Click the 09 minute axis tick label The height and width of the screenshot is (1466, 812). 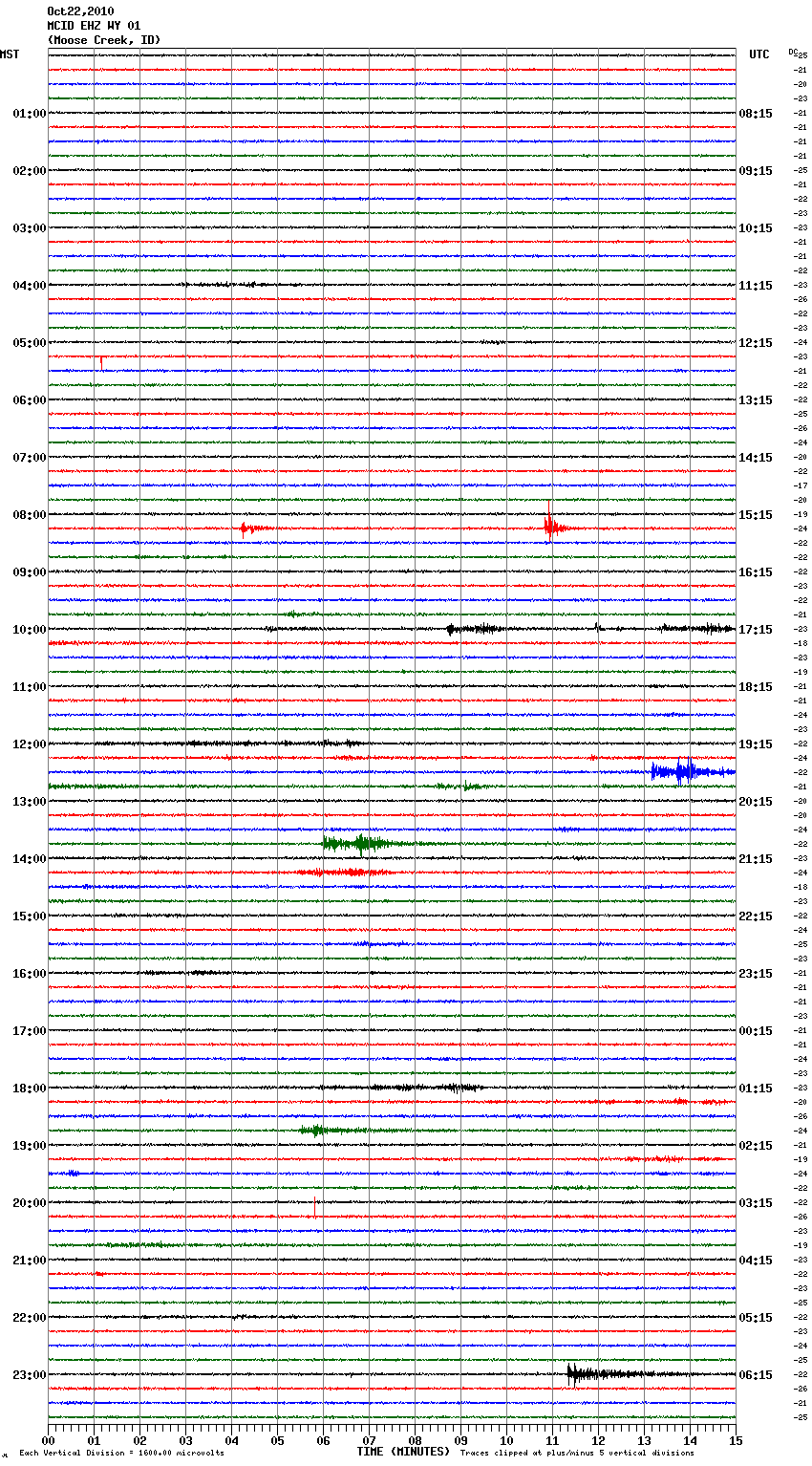[x=460, y=1440]
